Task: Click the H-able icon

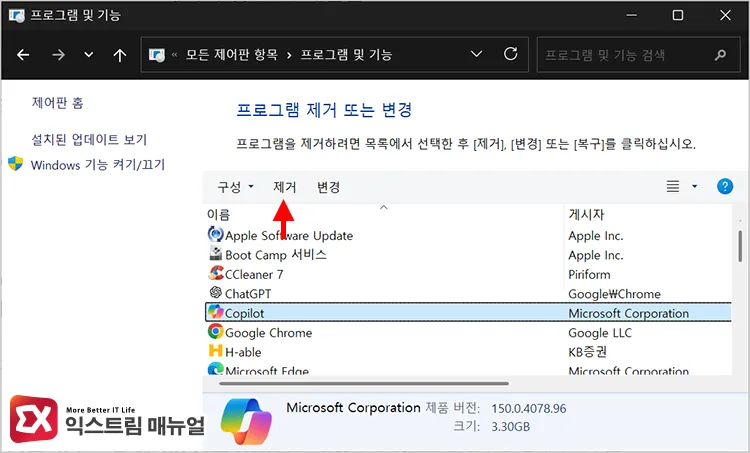Action: pos(216,351)
